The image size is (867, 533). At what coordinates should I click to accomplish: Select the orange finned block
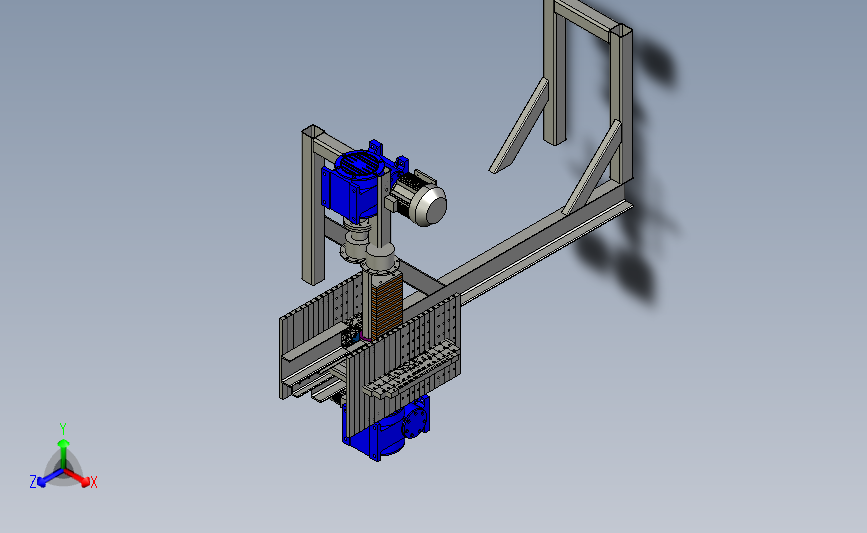(387, 306)
